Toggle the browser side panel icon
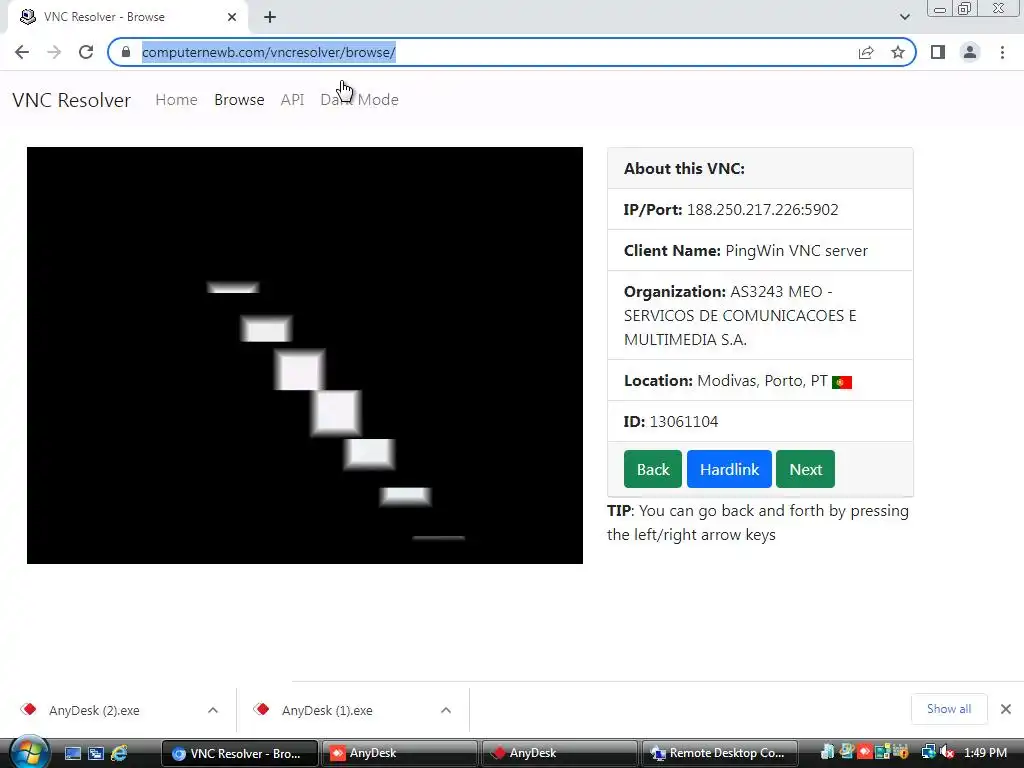The height and width of the screenshot is (768, 1024). pyautogui.click(x=938, y=52)
